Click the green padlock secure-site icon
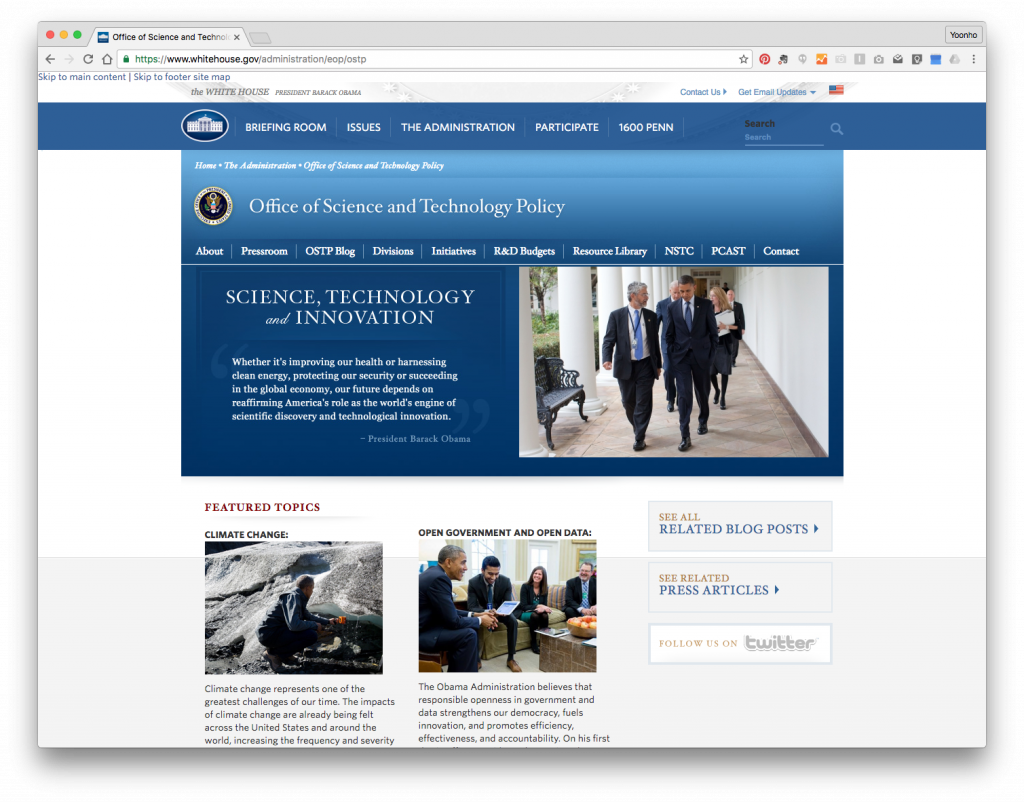 click(126, 59)
